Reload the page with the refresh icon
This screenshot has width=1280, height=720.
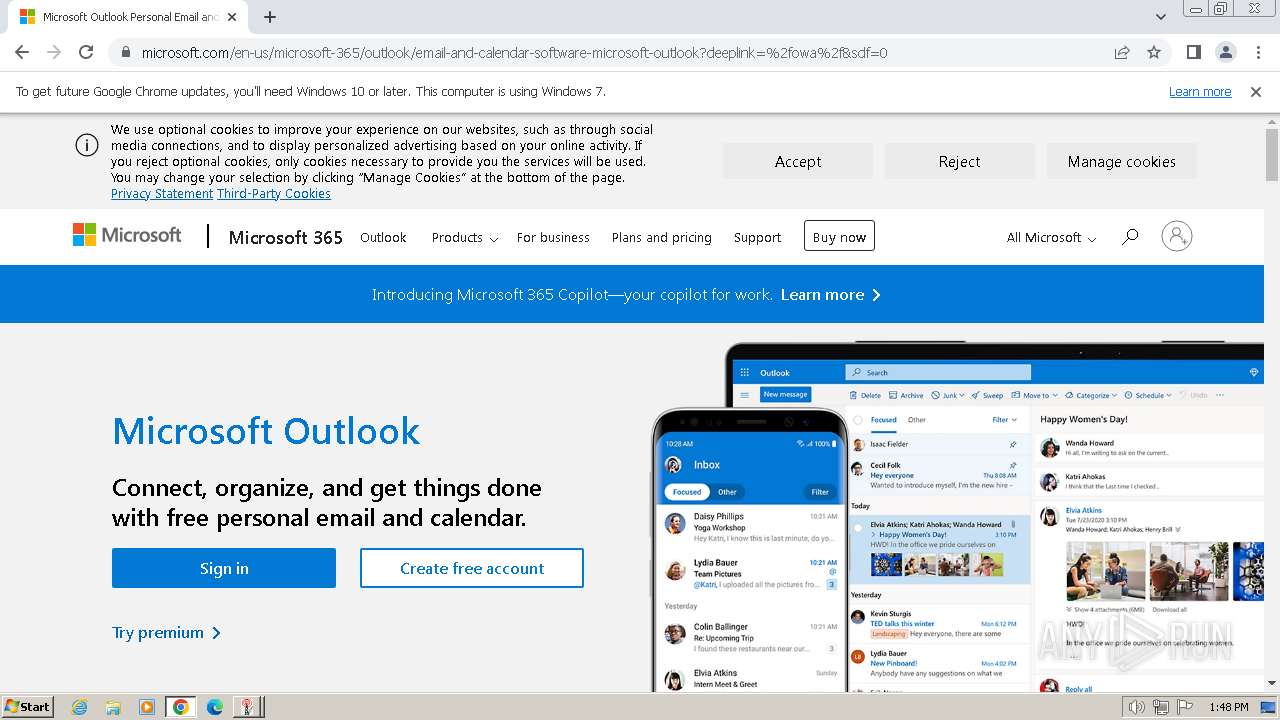coord(86,53)
